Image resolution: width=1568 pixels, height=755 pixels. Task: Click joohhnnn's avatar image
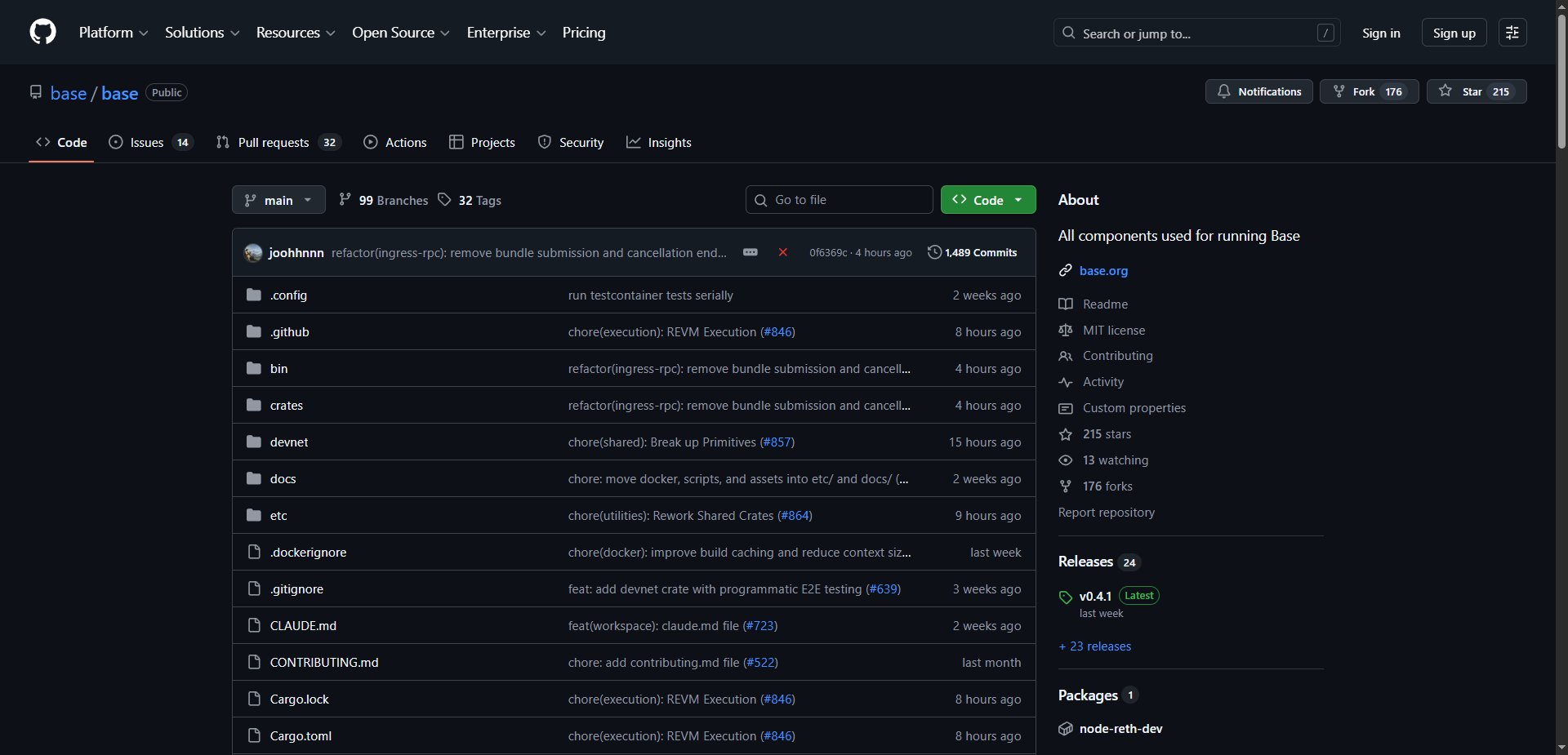coord(253,252)
